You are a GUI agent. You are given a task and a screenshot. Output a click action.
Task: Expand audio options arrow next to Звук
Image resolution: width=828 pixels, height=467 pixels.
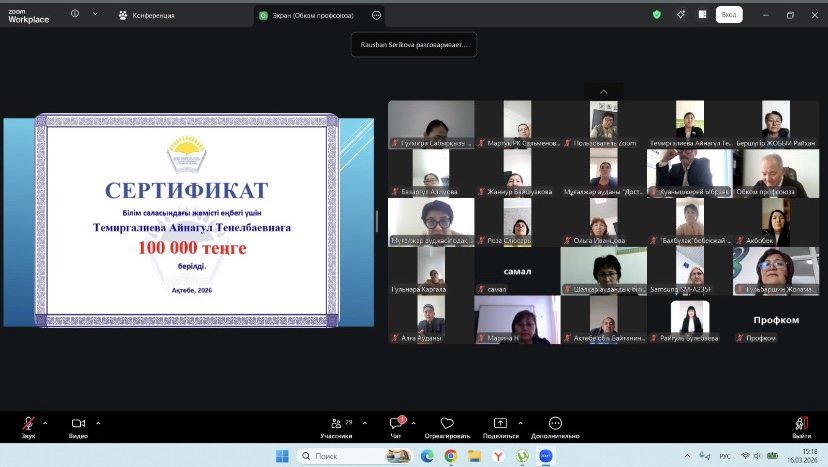pyautogui.click(x=45, y=422)
